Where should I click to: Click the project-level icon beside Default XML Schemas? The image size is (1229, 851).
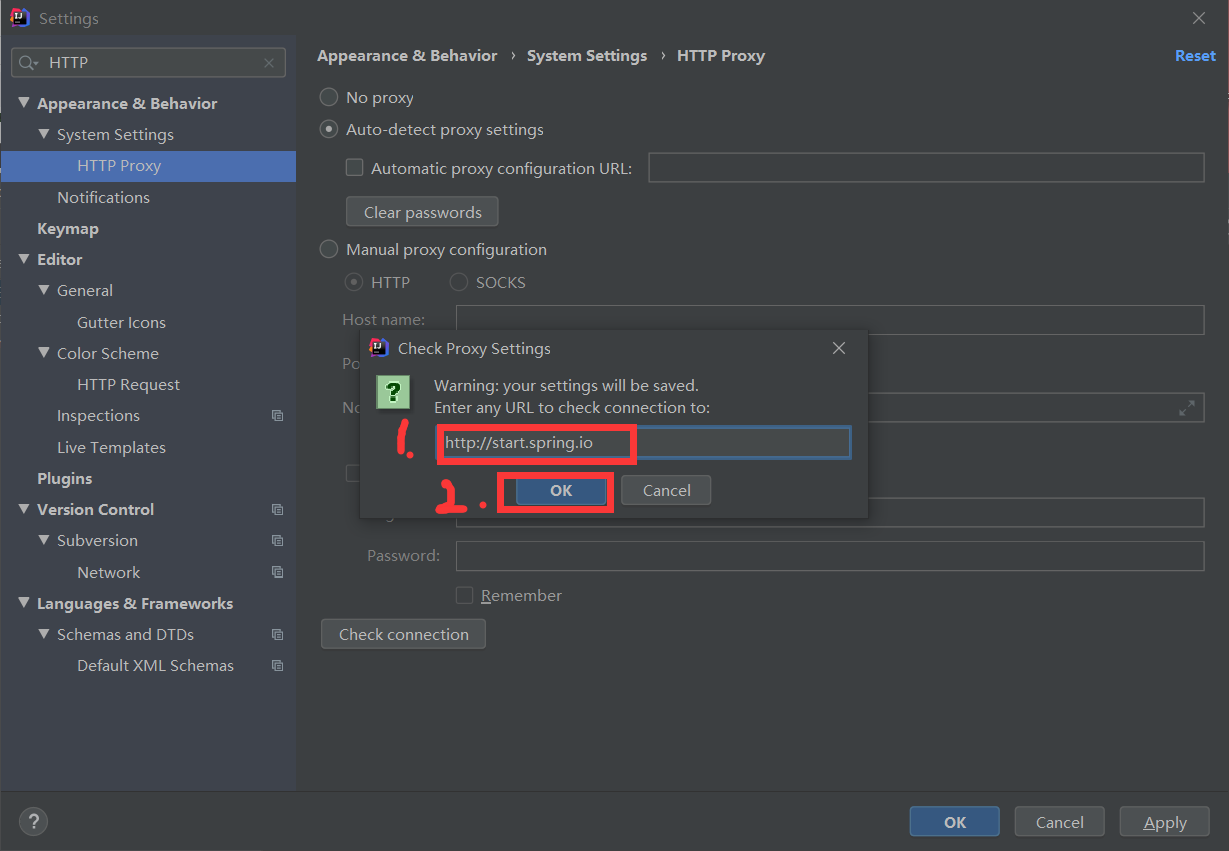pos(277,666)
